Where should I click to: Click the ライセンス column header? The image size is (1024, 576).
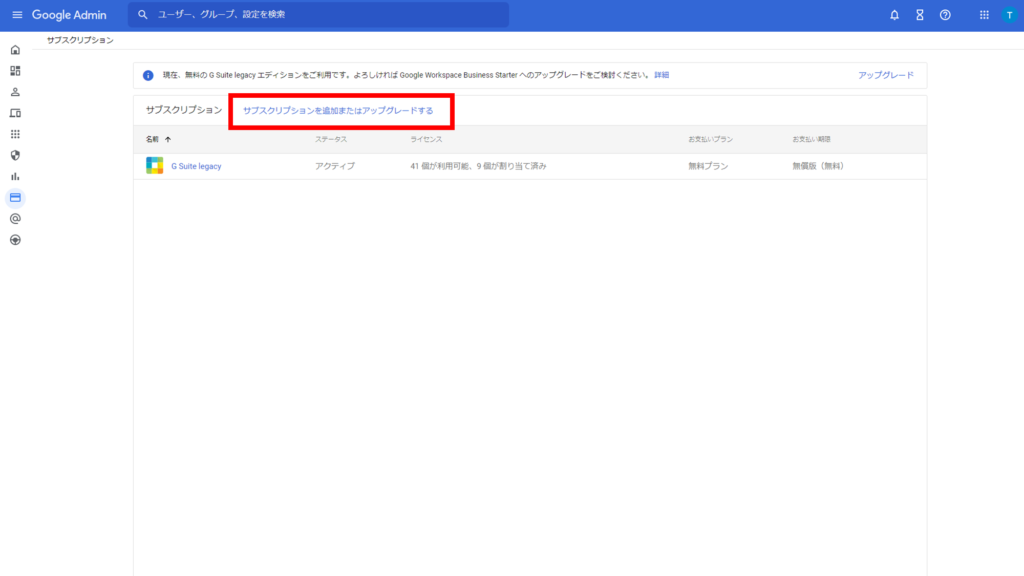click(x=426, y=139)
